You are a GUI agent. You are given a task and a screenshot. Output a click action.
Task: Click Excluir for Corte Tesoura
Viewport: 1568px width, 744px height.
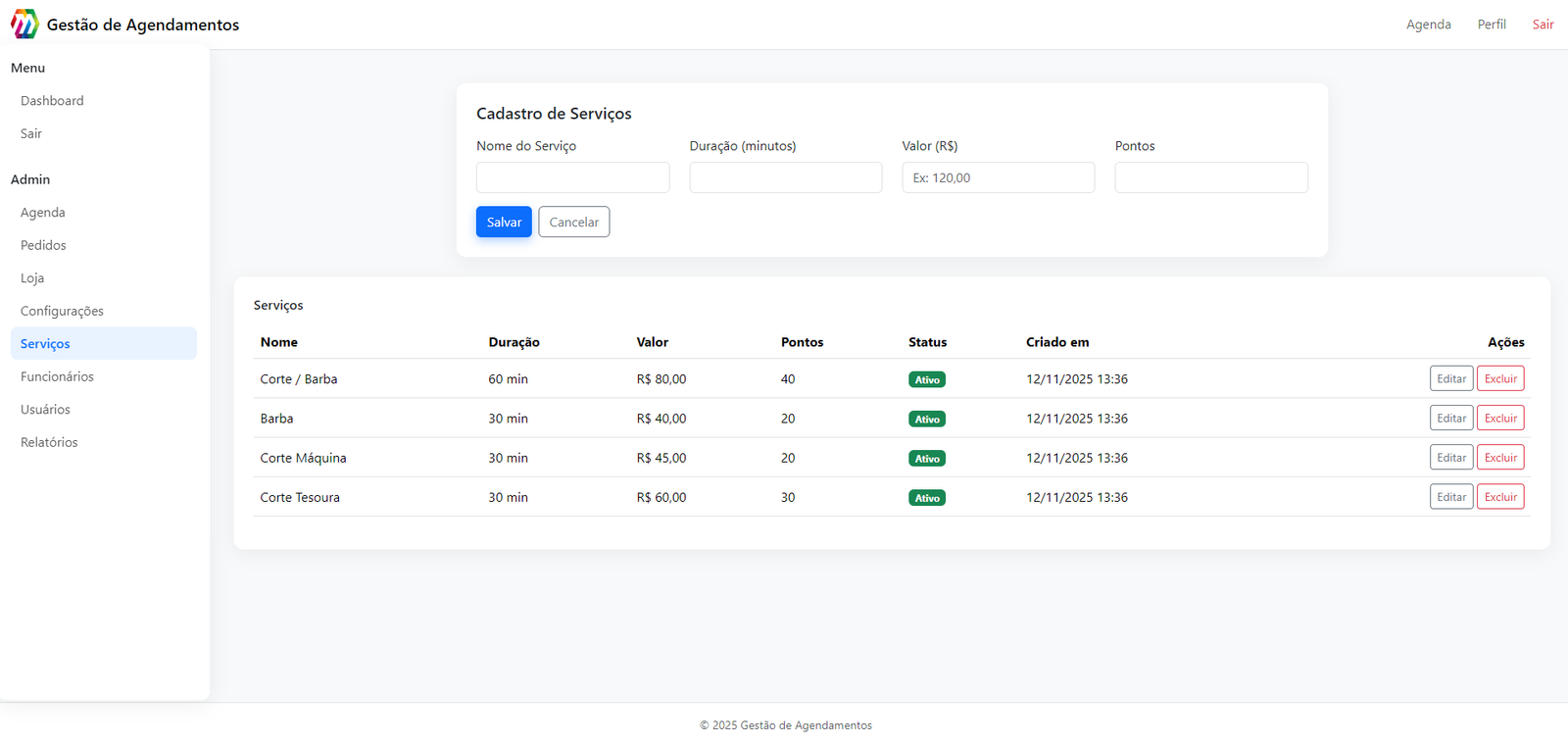[1499, 497]
